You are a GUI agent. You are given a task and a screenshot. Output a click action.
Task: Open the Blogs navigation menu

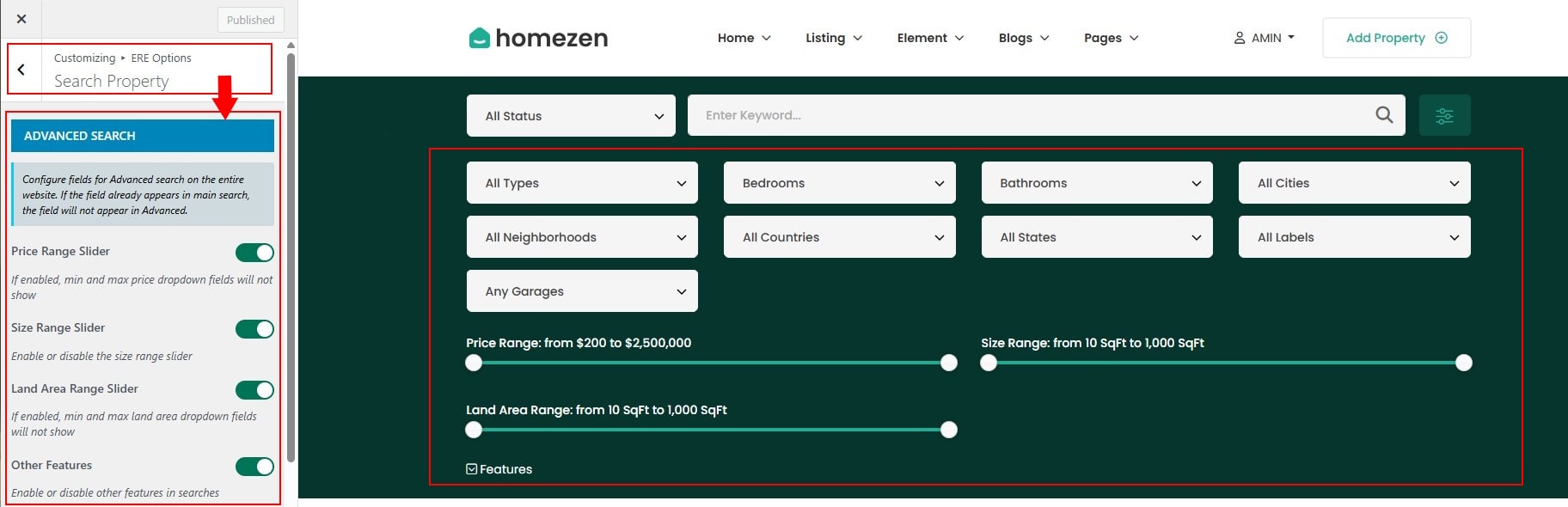pos(1023,38)
